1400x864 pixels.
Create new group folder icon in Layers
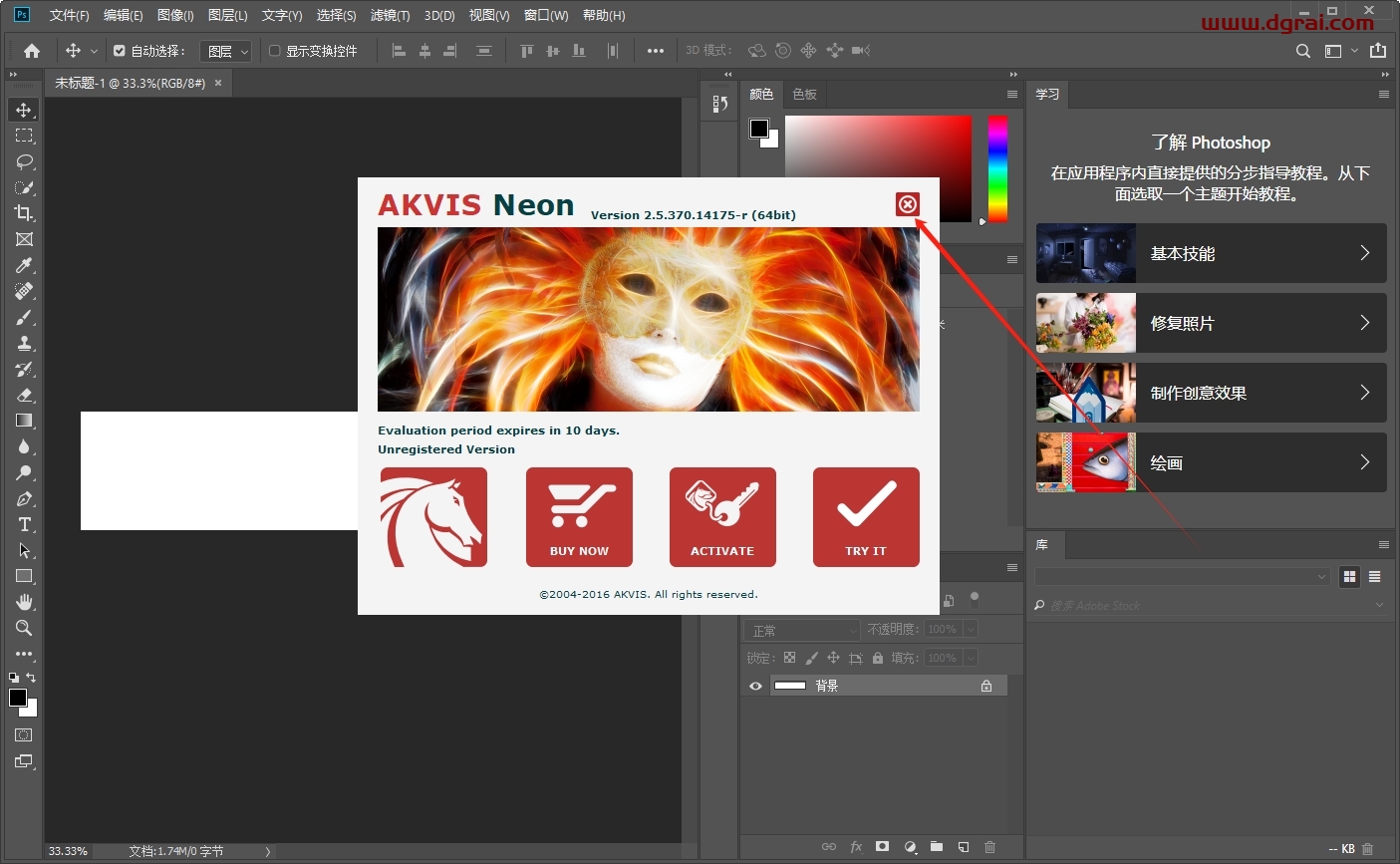click(937, 847)
